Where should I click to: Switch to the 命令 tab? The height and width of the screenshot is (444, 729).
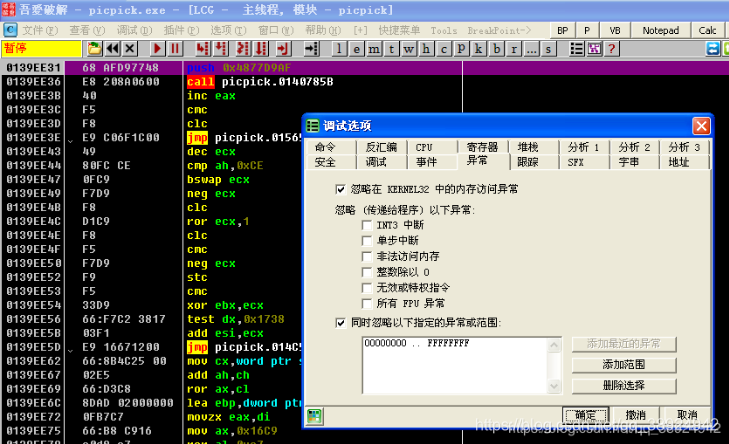point(331,147)
